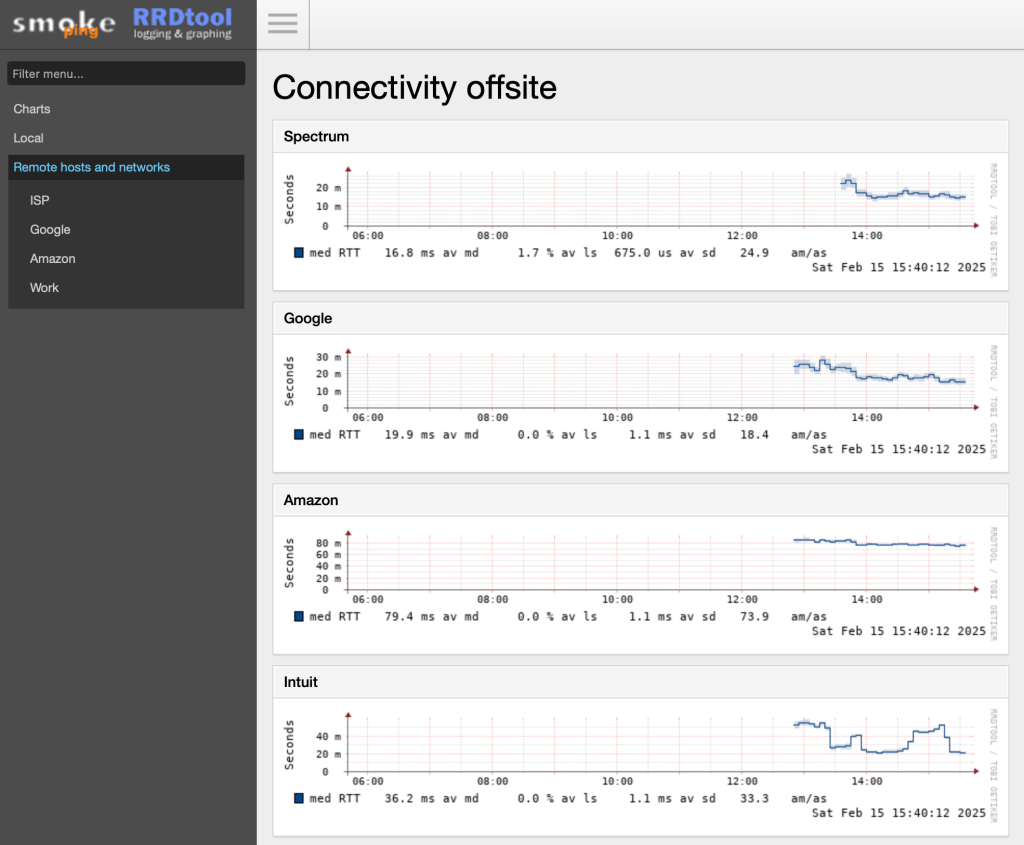Image resolution: width=1024 pixels, height=845 pixels.
Task: Click the SmokePing logo
Action: click(64, 24)
